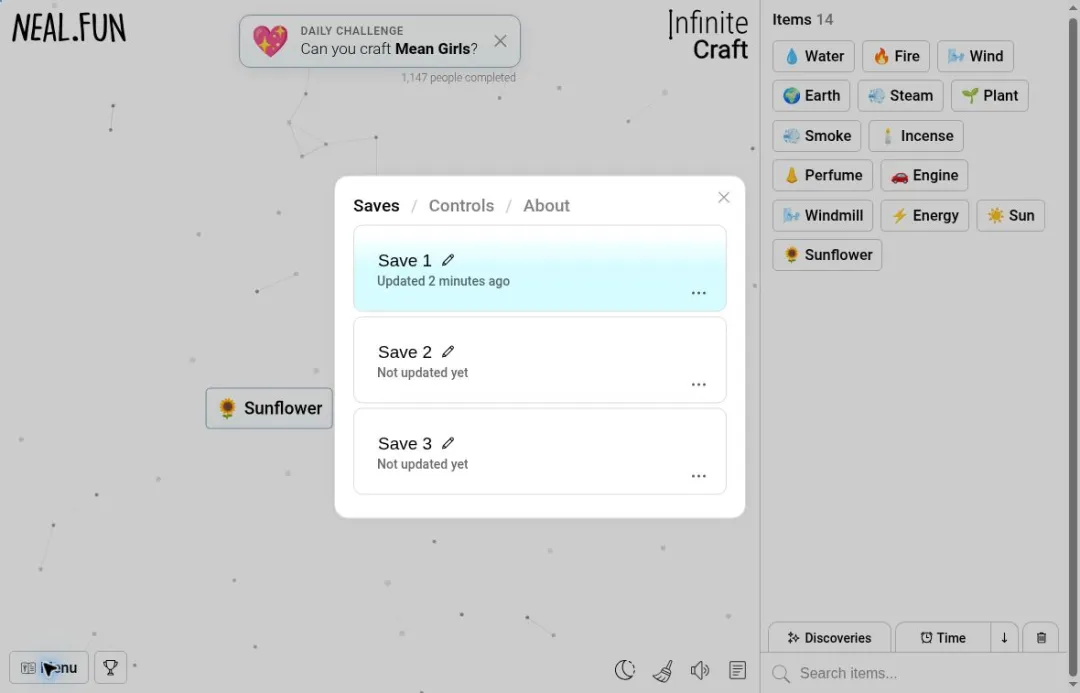Open Save 2 more options menu
This screenshot has height=693, width=1080.
coord(698,384)
